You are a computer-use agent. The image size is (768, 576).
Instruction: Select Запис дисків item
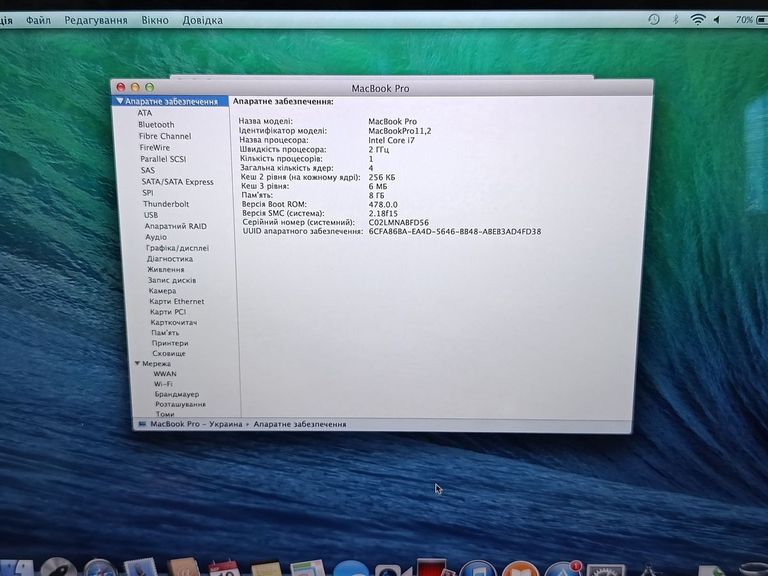tap(172, 280)
